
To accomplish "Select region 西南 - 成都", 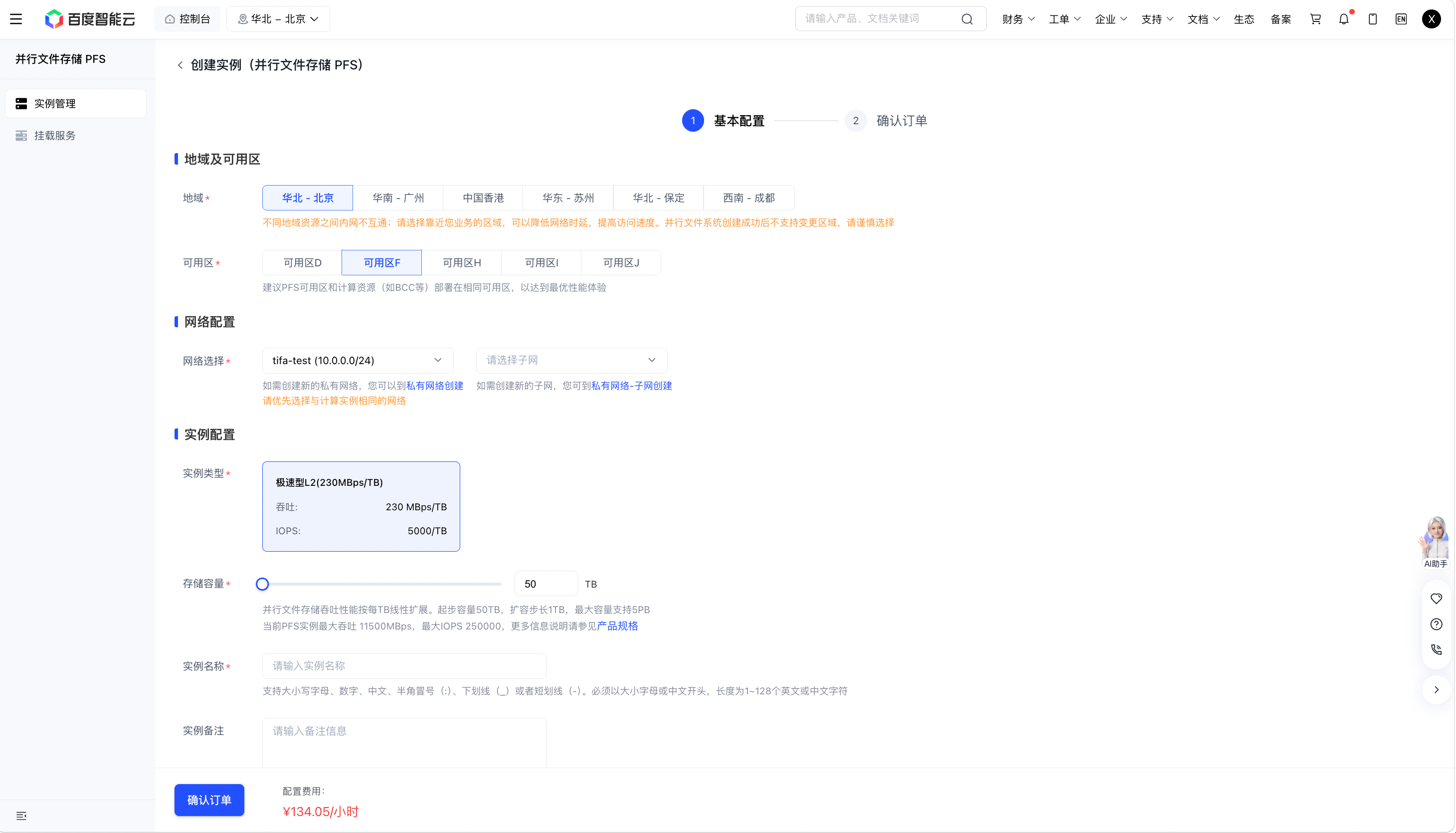I will click(x=748, y=198).
